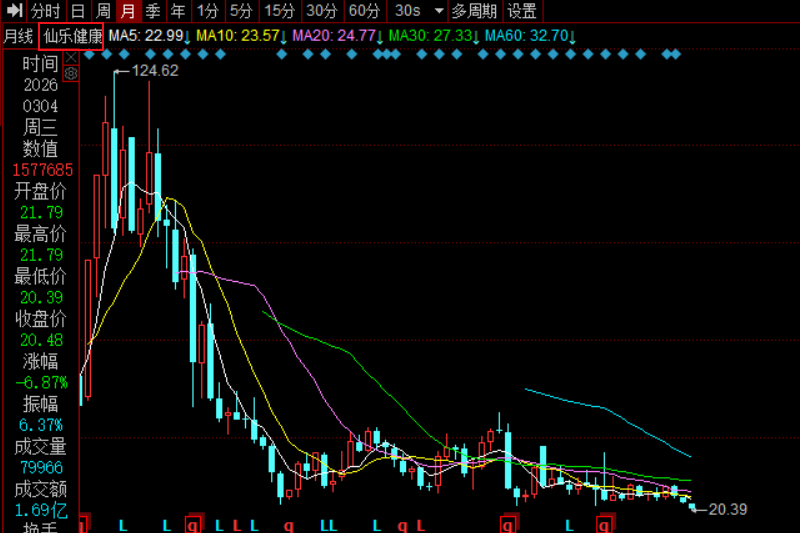Click the 最低价 label
Screen dimensions: 800x533
[40, 276]
